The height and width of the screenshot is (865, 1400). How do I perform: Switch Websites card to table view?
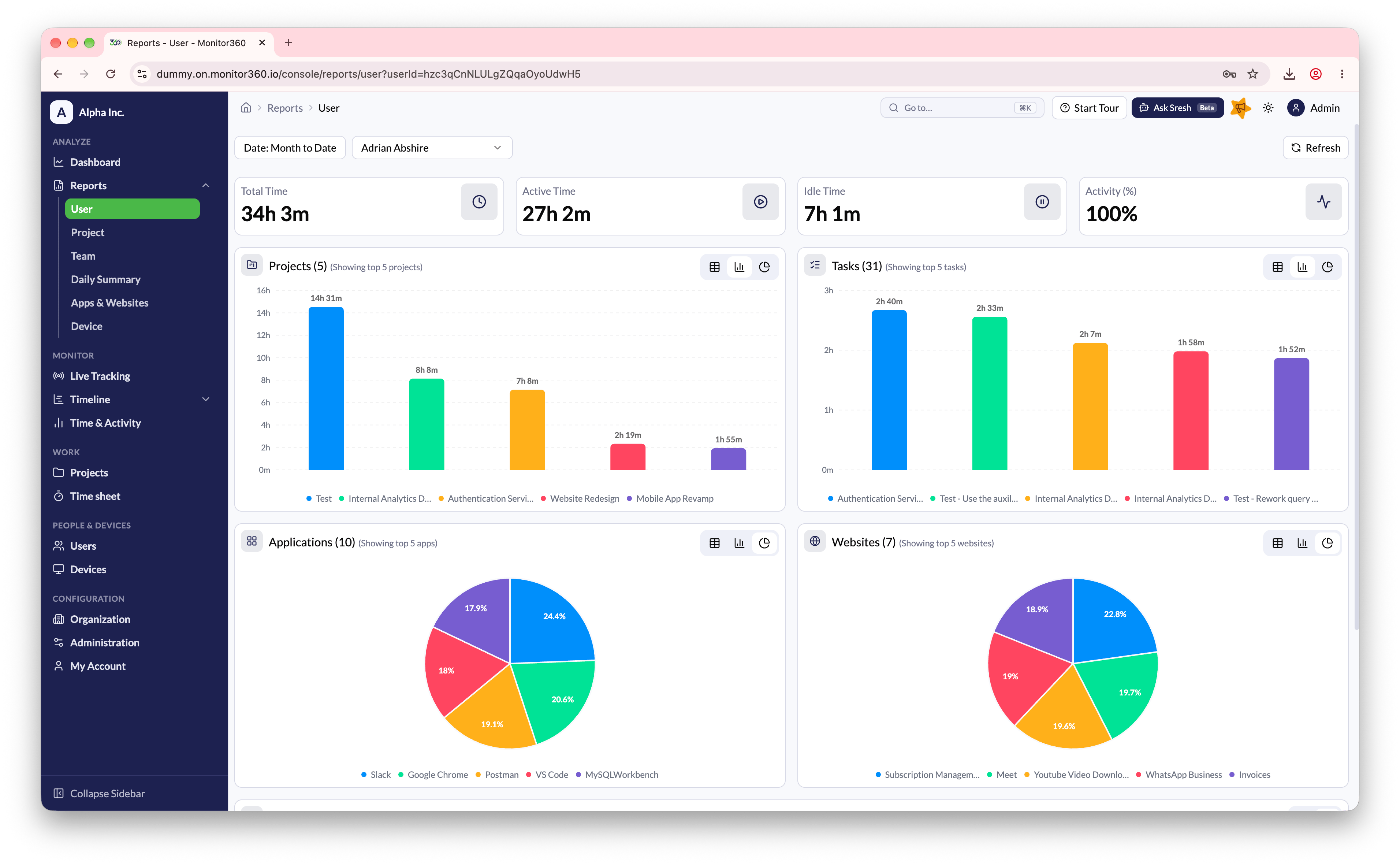click(x=1277, y=543)
